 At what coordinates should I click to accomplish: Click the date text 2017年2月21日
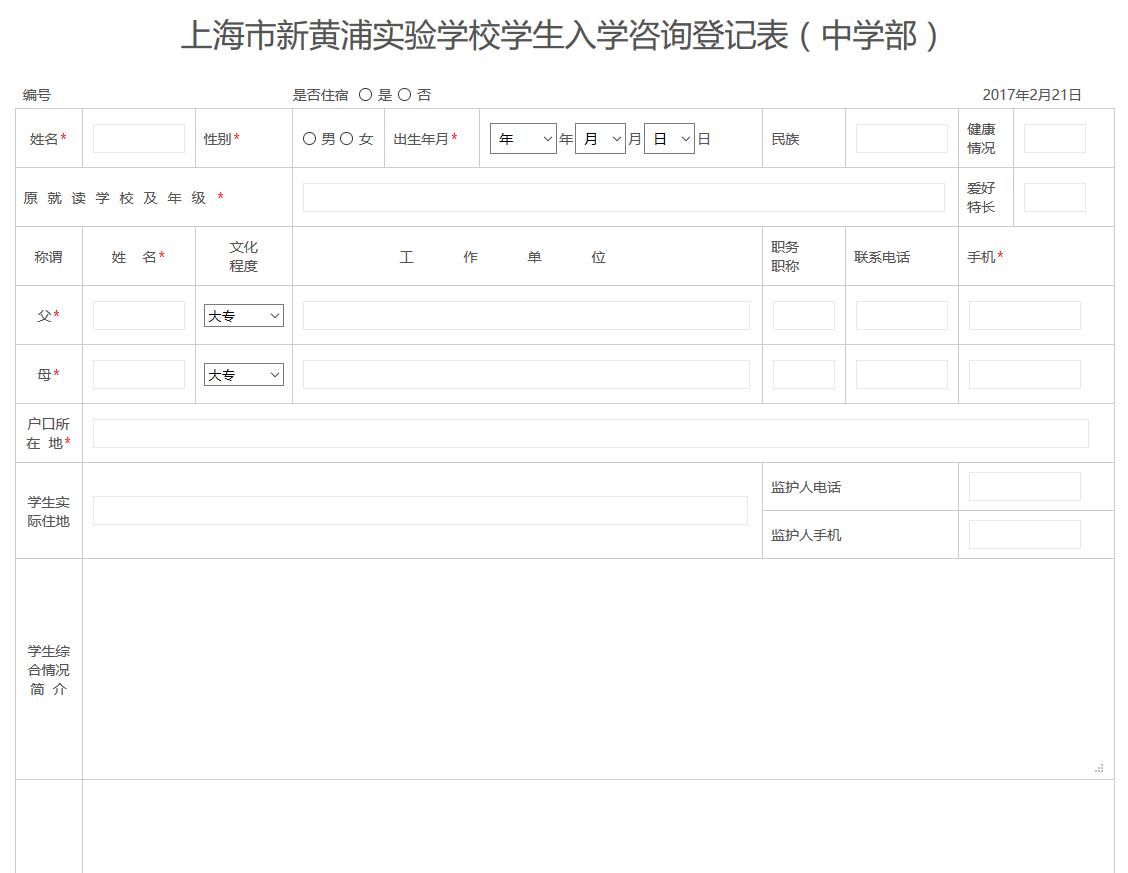coord(1032,95)
